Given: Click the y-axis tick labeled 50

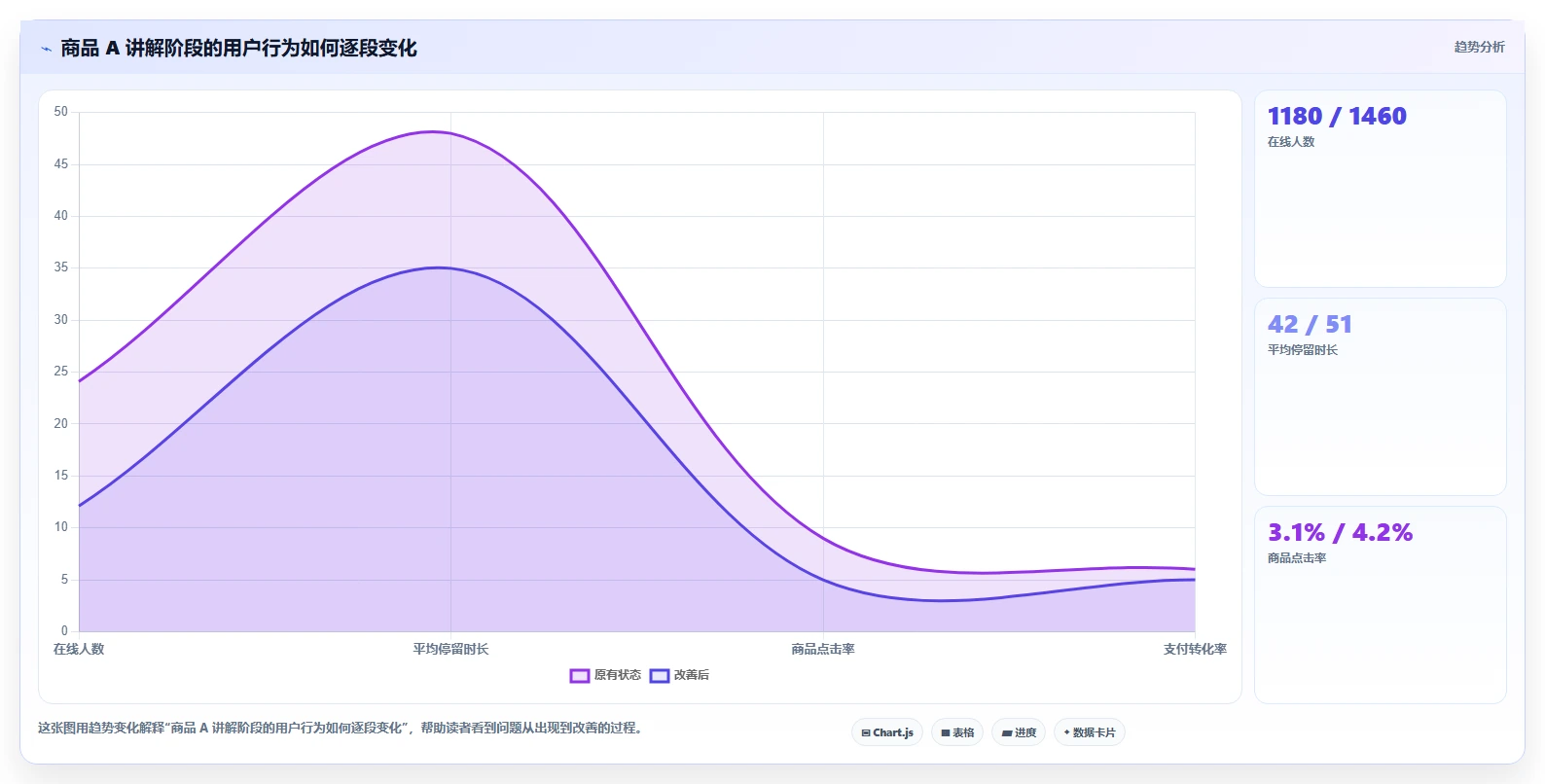Looking at the screenshot, I should pos(61,112).
